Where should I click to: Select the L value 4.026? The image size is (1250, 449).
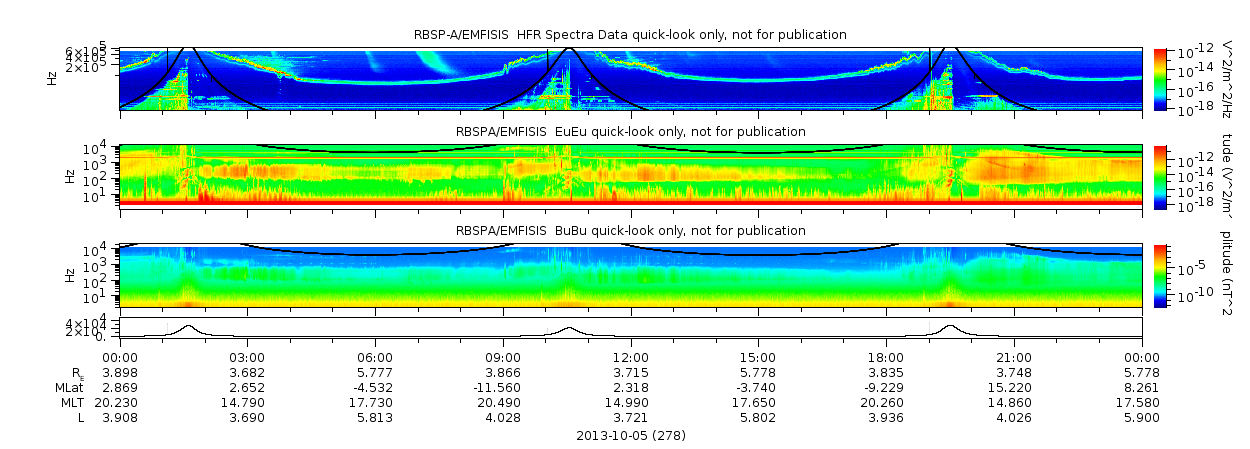(1014, 417)
